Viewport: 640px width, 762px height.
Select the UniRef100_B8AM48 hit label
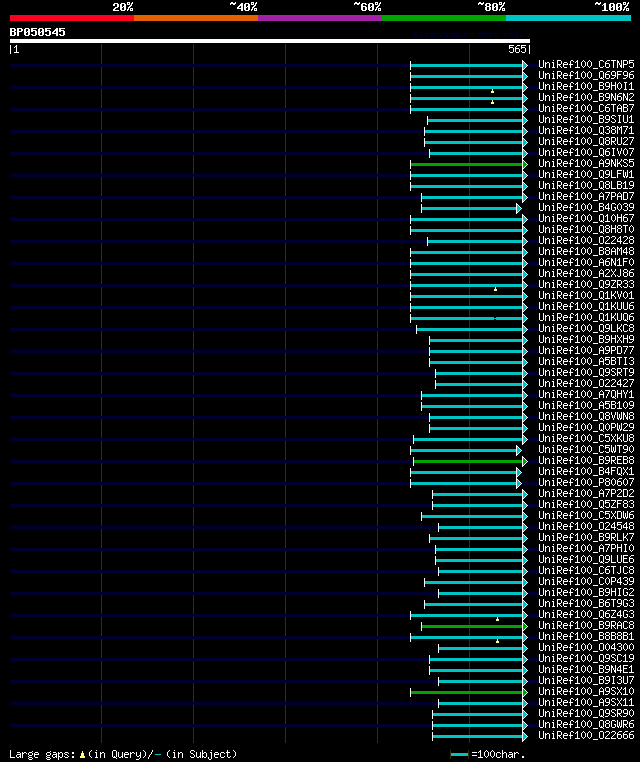586,251
